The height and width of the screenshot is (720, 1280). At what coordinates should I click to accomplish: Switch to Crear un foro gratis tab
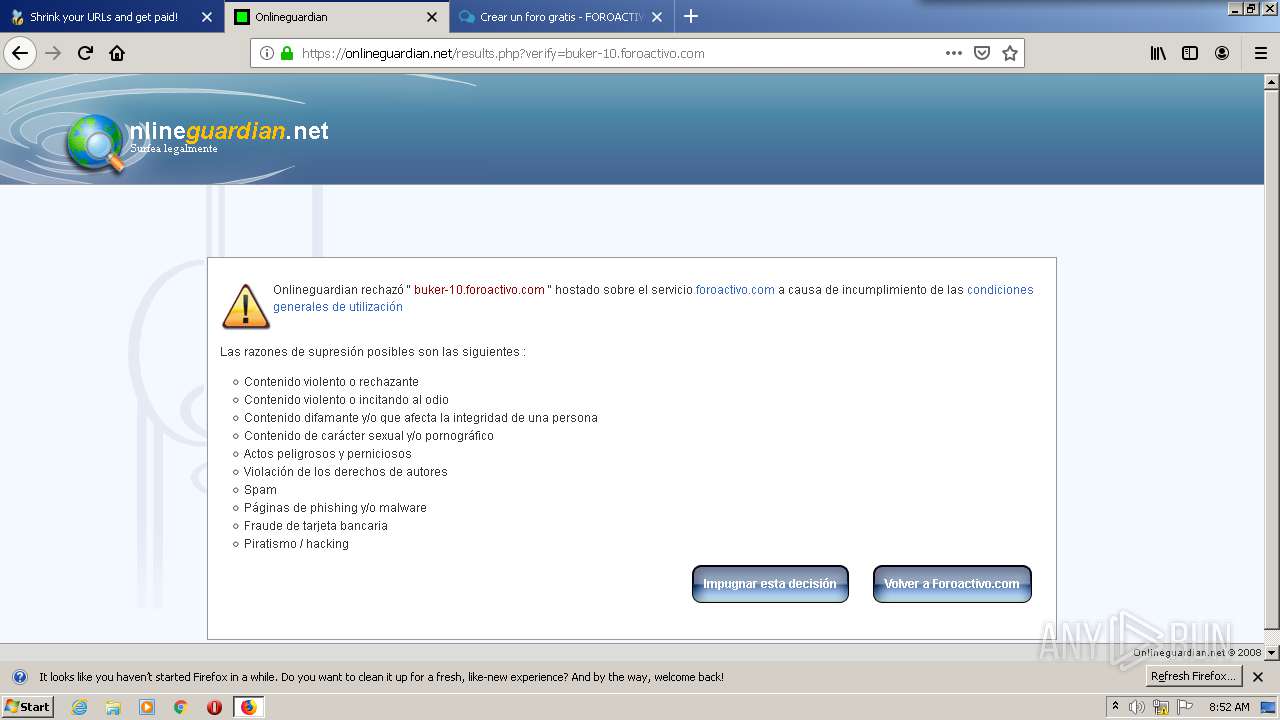(x=562, y=17)
